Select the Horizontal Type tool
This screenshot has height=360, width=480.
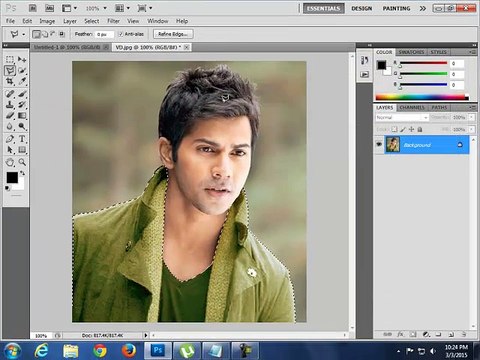pyautogui.click(x=22, y=139)
